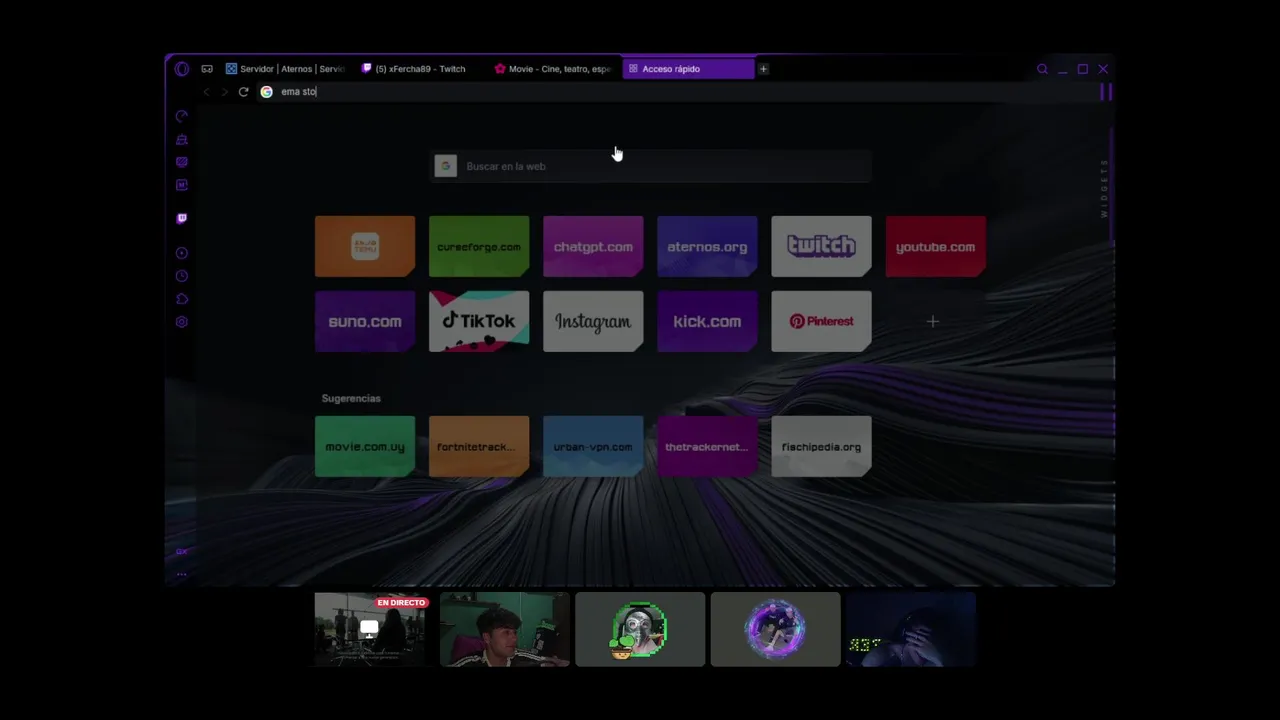1280x720 pixels.
Task: Click the Sugerencias heading
Action: coord(351,398)
